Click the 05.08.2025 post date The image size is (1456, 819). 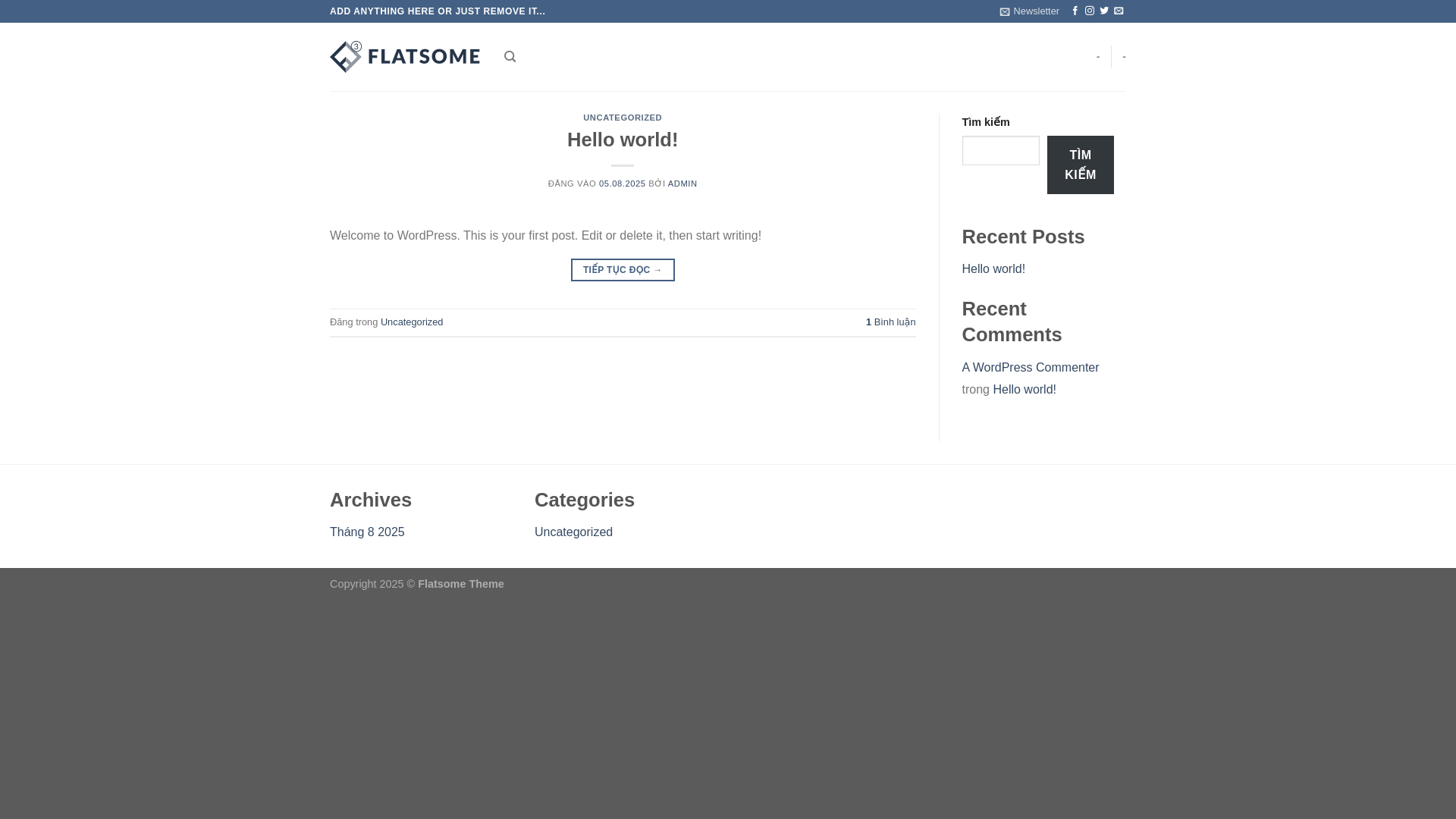[622, 184]
